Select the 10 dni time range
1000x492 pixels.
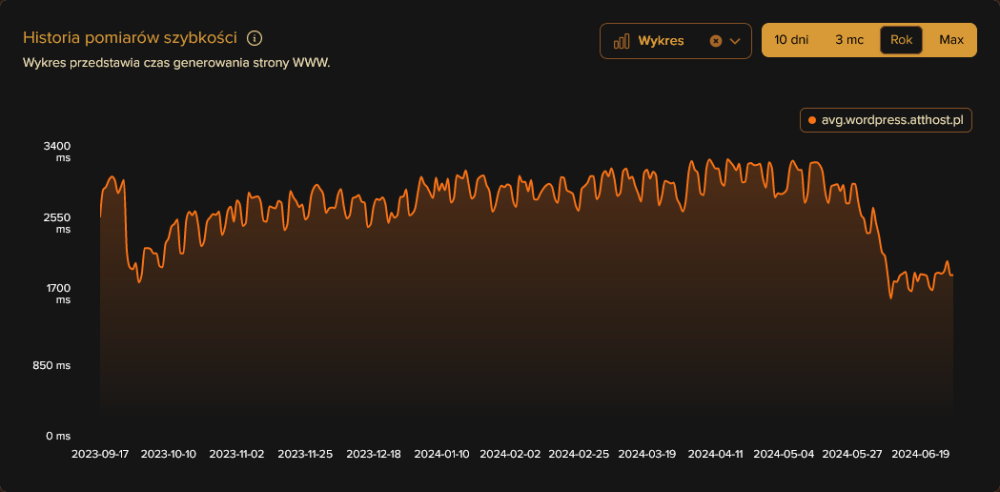coord(793,40)
